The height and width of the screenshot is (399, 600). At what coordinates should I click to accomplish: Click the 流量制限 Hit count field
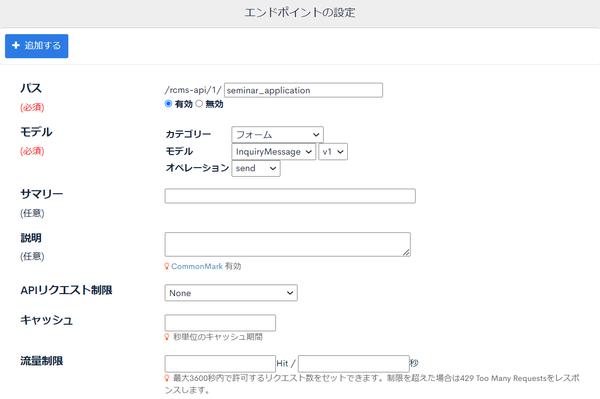coord(220,363)
